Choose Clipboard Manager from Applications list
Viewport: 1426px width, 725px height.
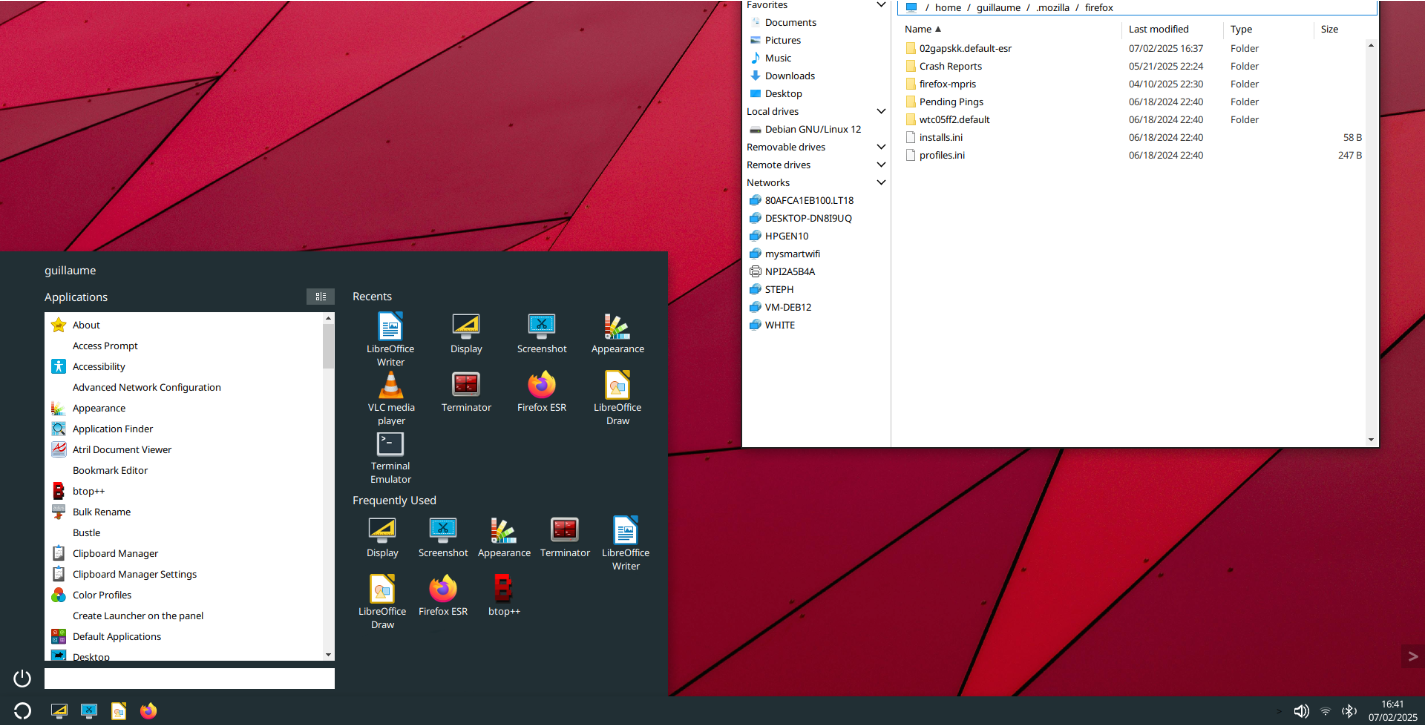coord(115,554)
